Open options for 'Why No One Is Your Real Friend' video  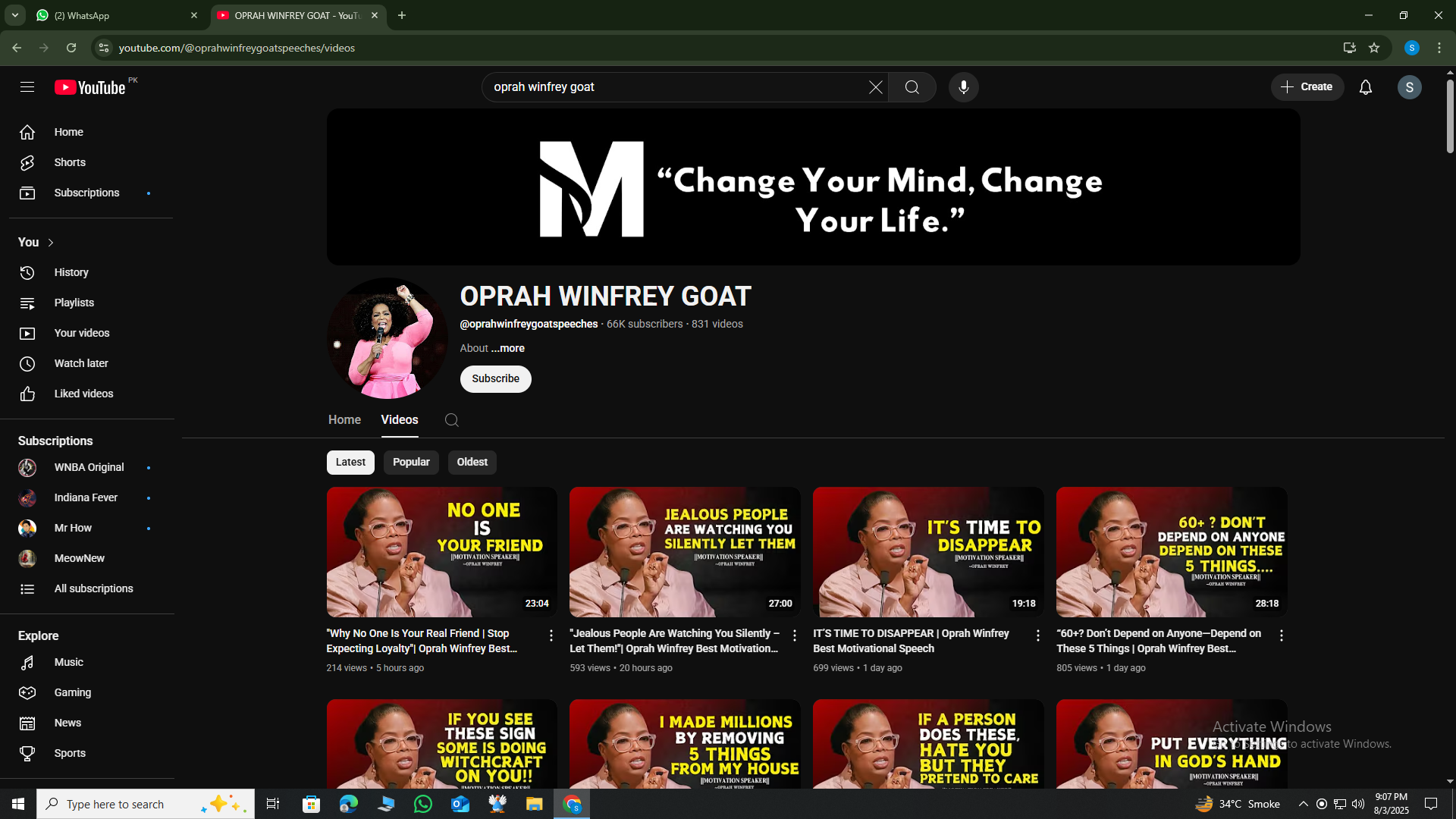point(551,635)
